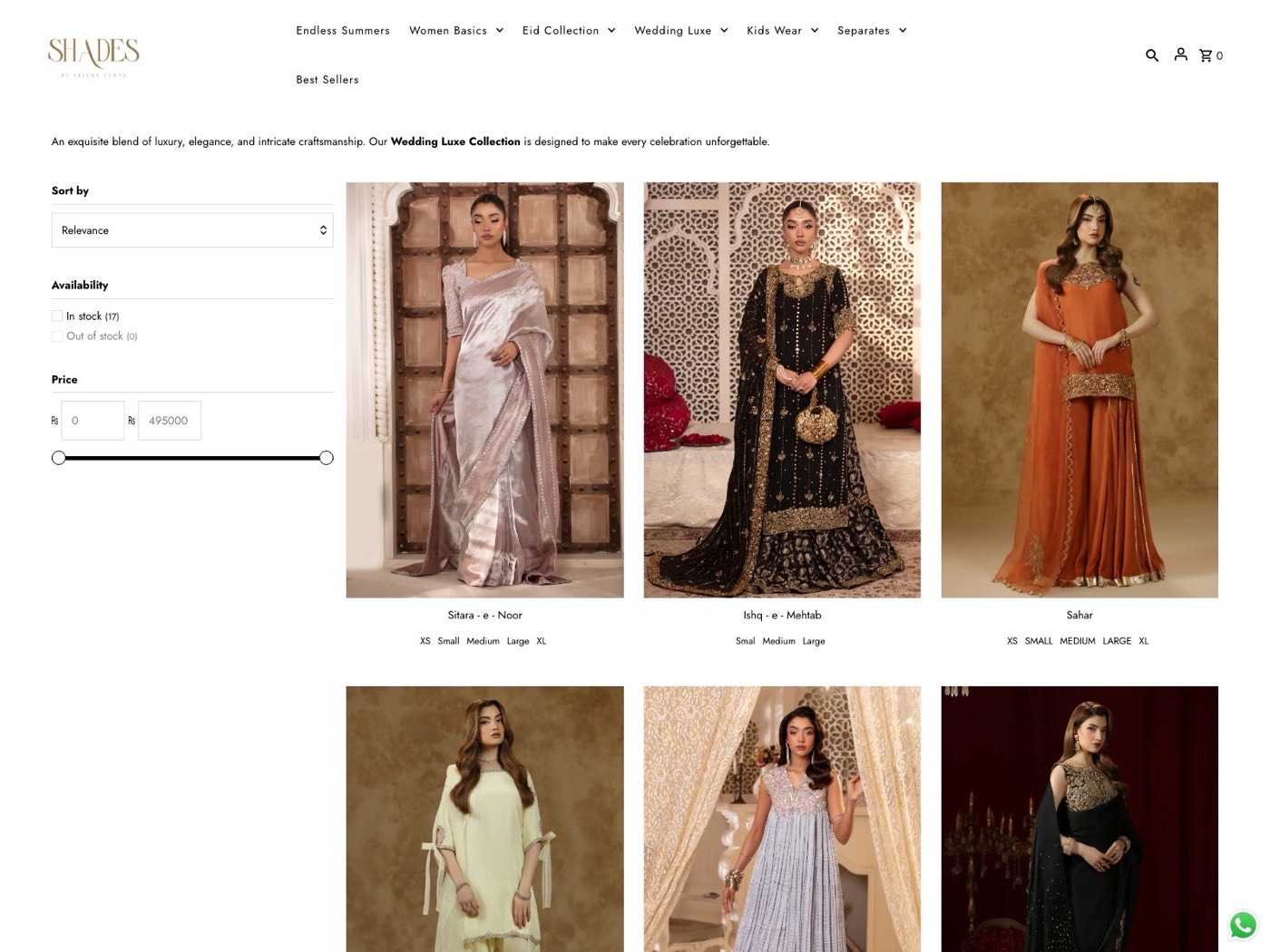1270x952 pixels.
Task: Open the Ishq - e - Mehtab product image
Action: pyautogui.click(x=782, y=390)
